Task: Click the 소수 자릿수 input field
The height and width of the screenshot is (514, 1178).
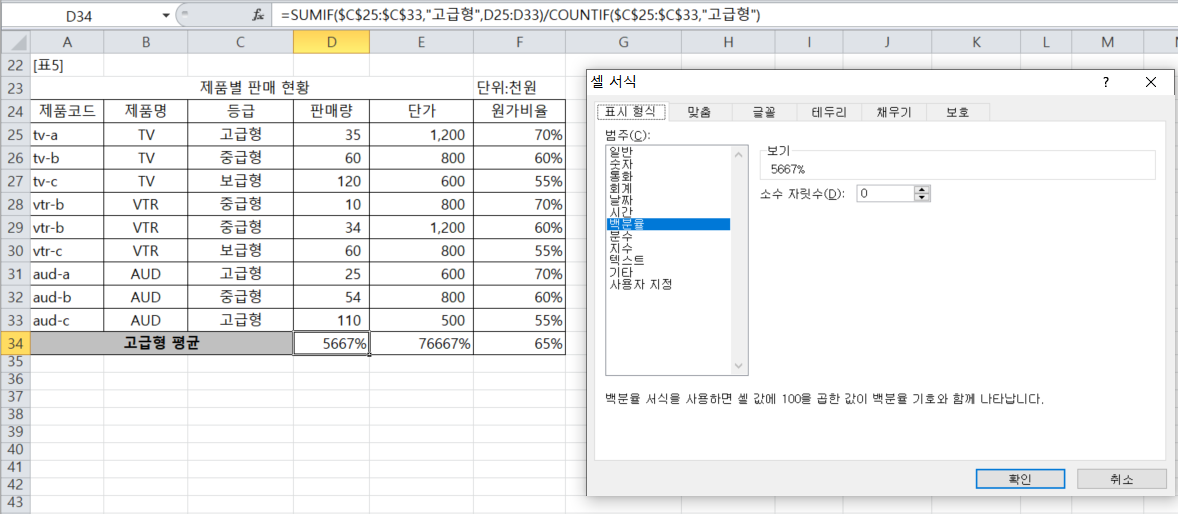Action: tap(884, 193)
